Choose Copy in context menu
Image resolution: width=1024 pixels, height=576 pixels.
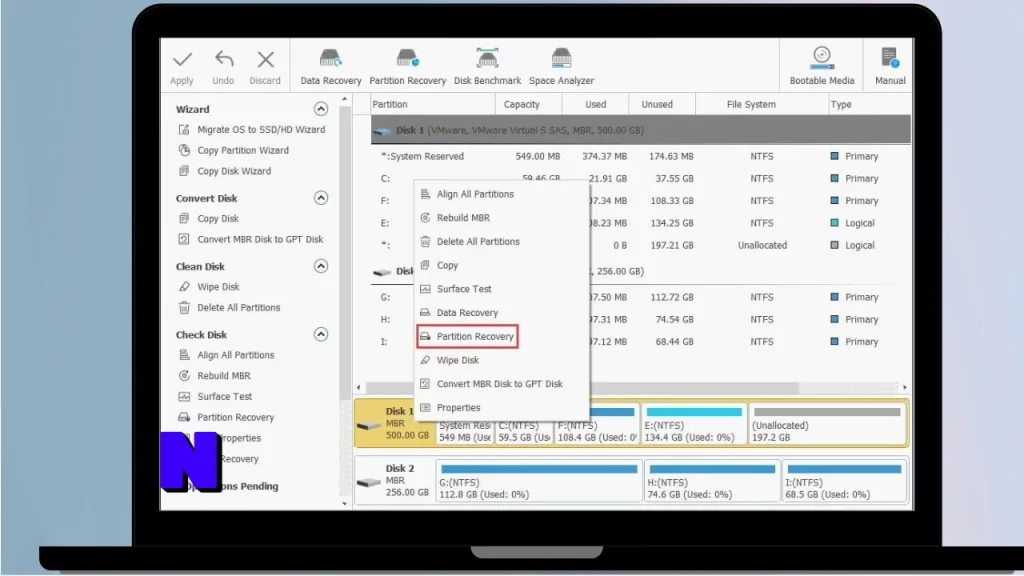(502, 265)
